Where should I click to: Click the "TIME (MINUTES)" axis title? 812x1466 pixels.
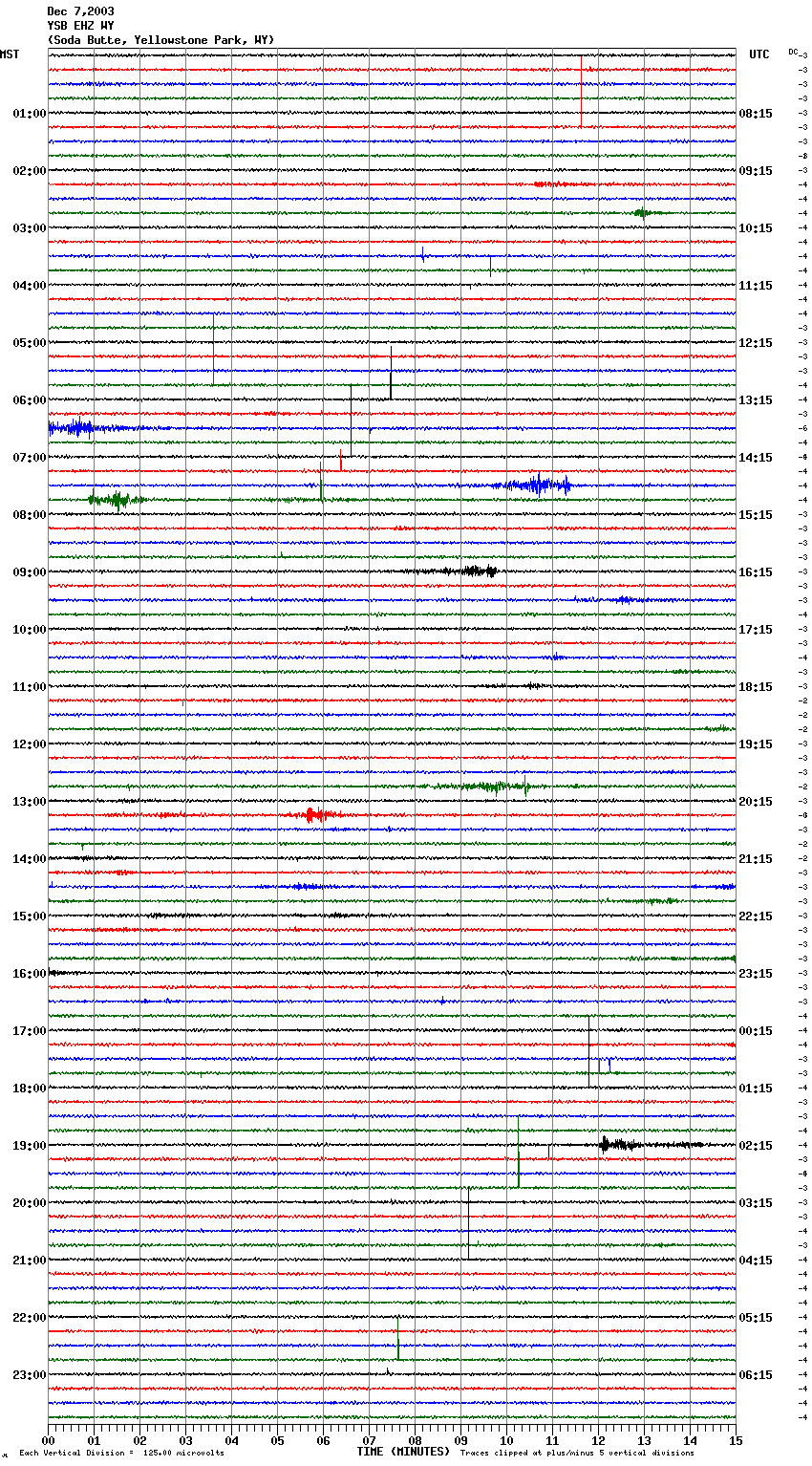[403, 1452]
